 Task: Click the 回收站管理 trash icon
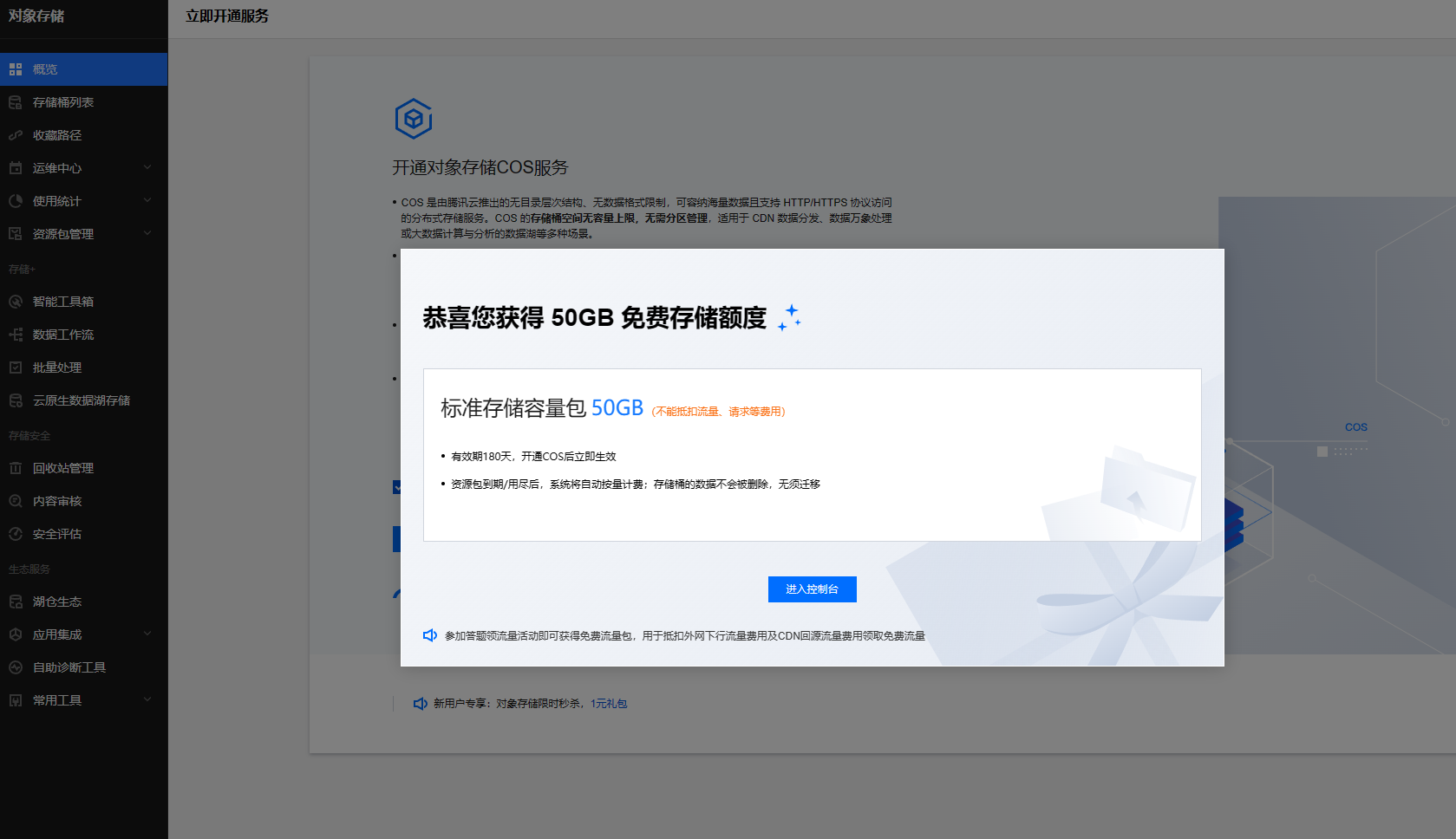click(16, 468)
